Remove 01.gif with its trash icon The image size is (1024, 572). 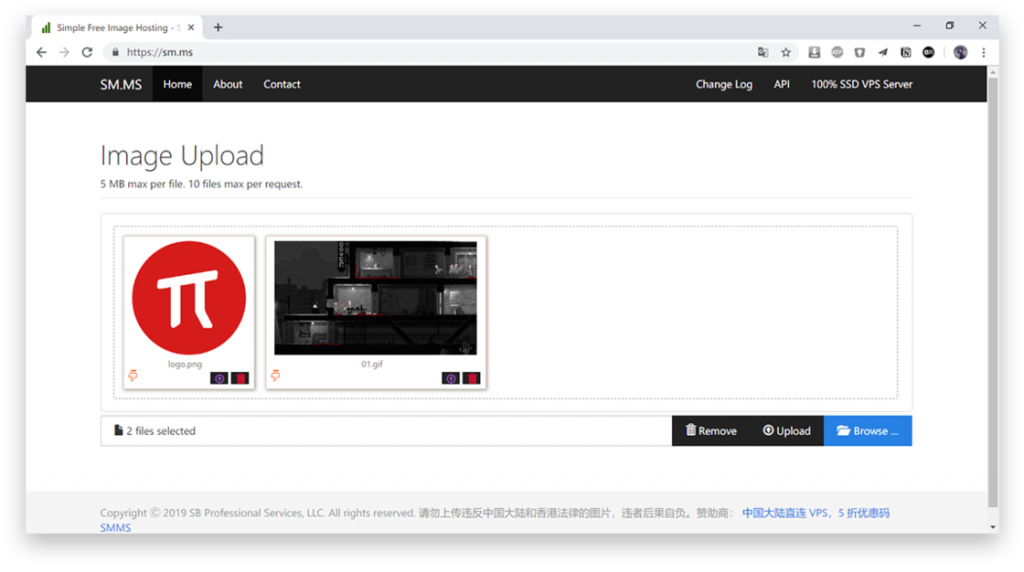pyautogui.click(x=472, y=378)
